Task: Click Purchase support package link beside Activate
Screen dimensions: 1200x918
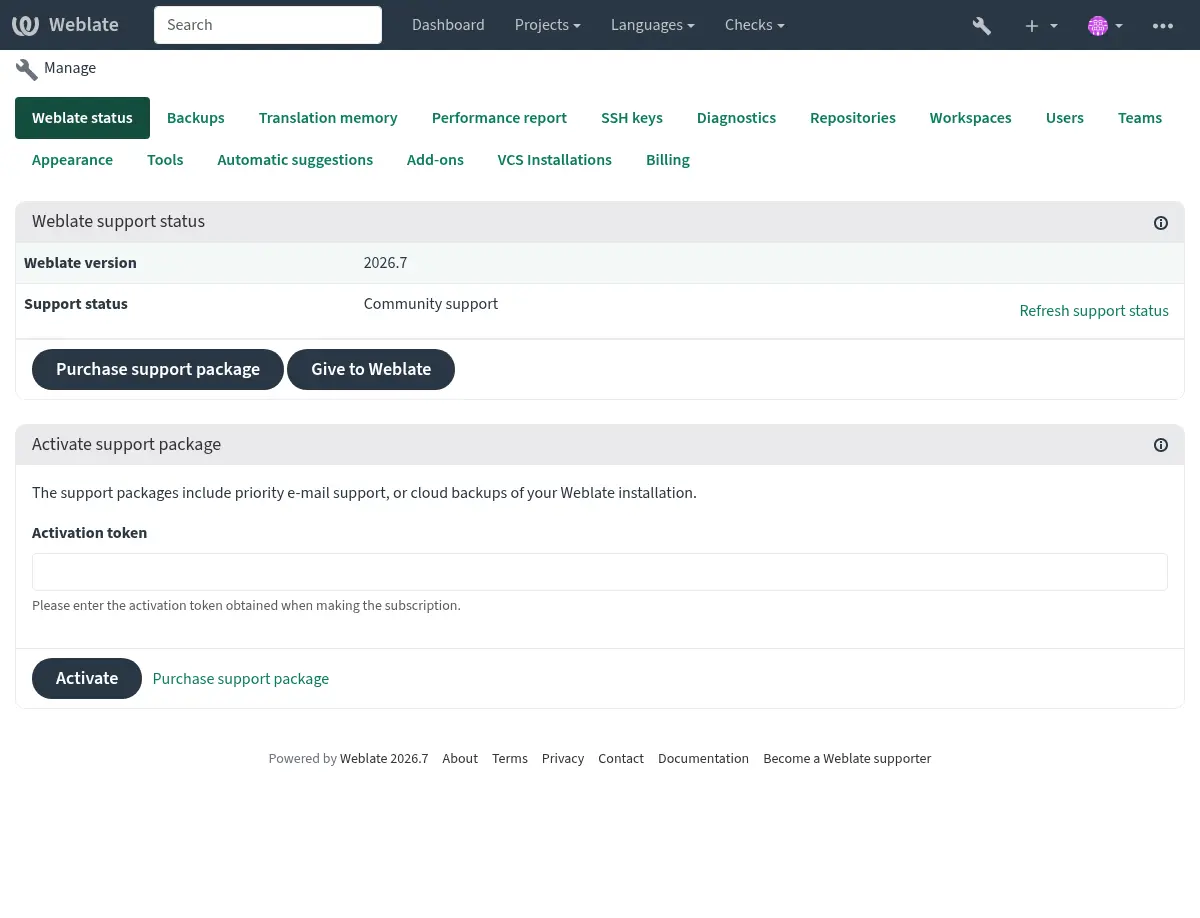Action: click(x=241, y=679)
